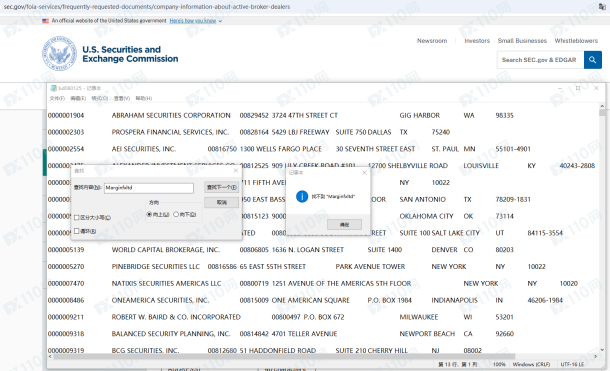Screen dimensions: 610x371
Task: Open the File (文件) menu in Notepad
Action: click(x=57, y=98)
